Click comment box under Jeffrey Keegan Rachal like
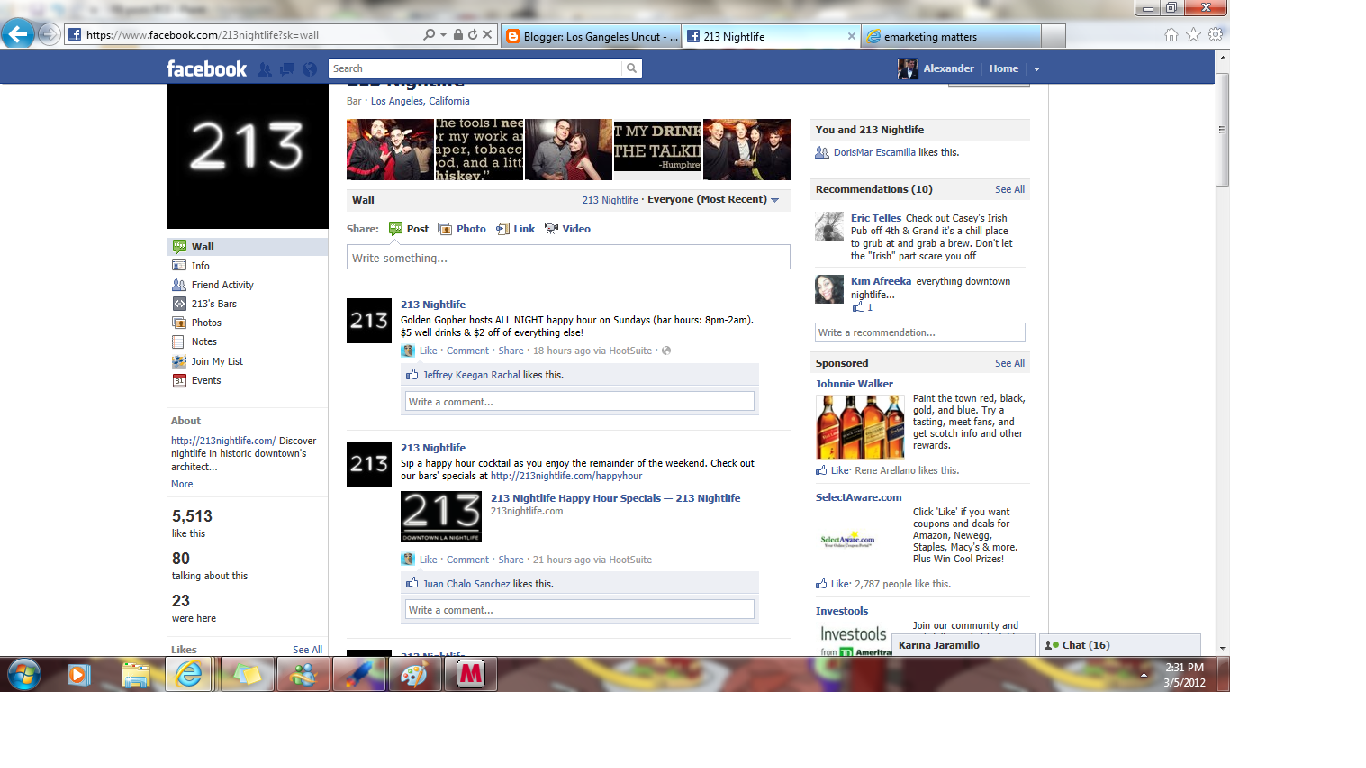 pos(579,401)
